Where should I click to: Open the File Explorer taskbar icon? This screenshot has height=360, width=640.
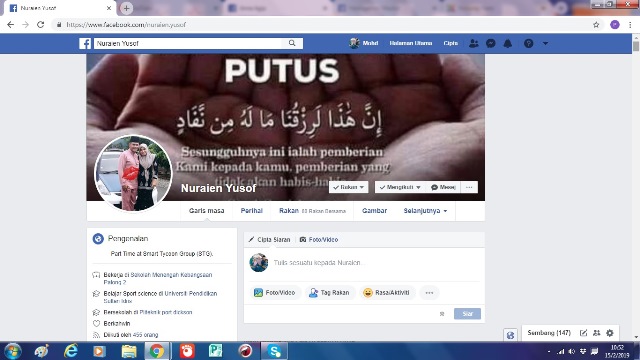(129, 351)
